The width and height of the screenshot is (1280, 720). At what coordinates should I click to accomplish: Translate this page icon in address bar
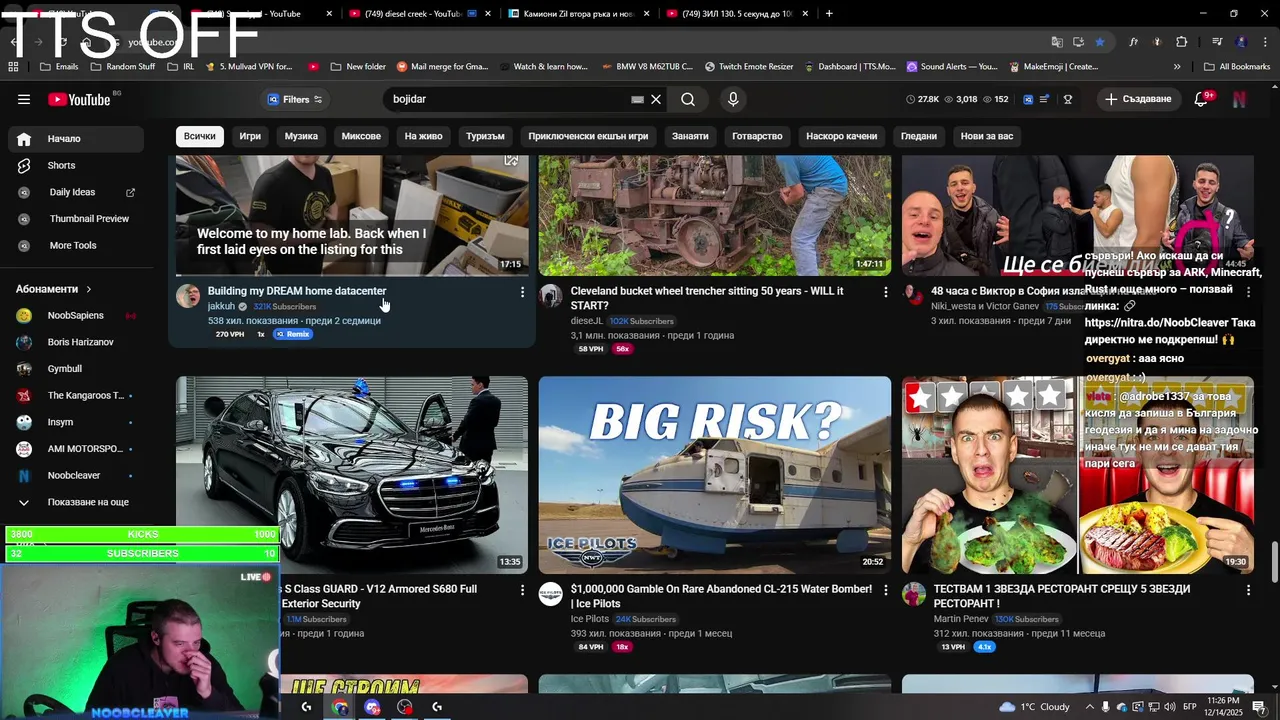(x=1057, y=42)
